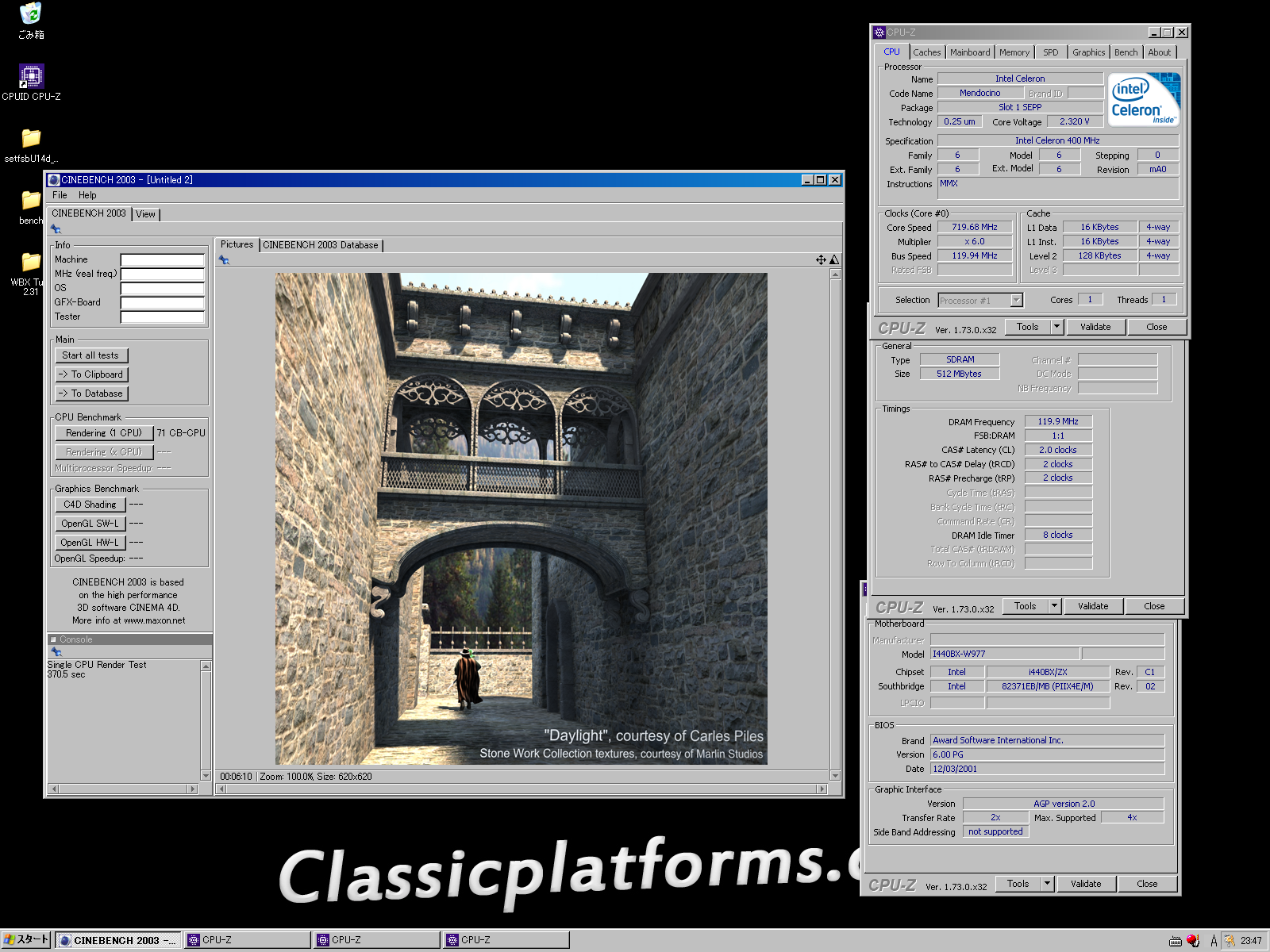Click the To Clipboard button
Viewport: 1270px width, 952px height.
click(90, 374)
